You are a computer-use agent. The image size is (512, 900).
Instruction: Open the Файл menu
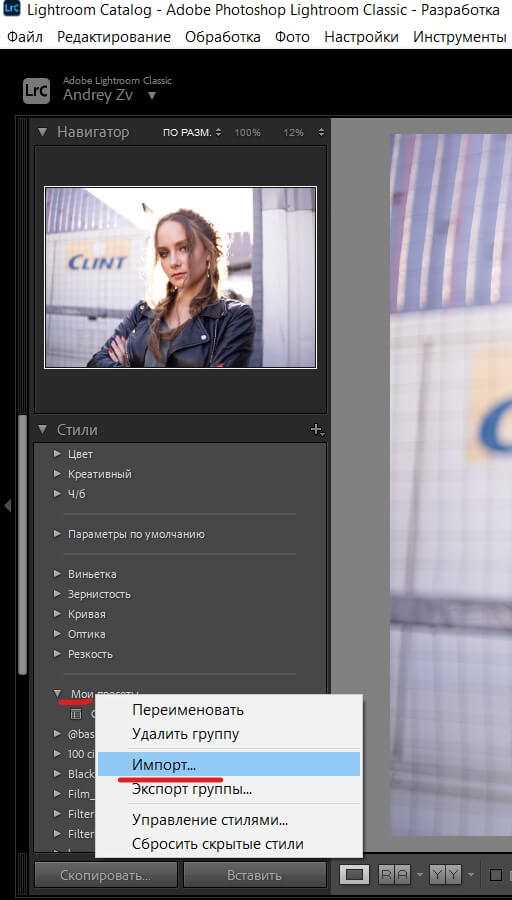pos(25,37)
